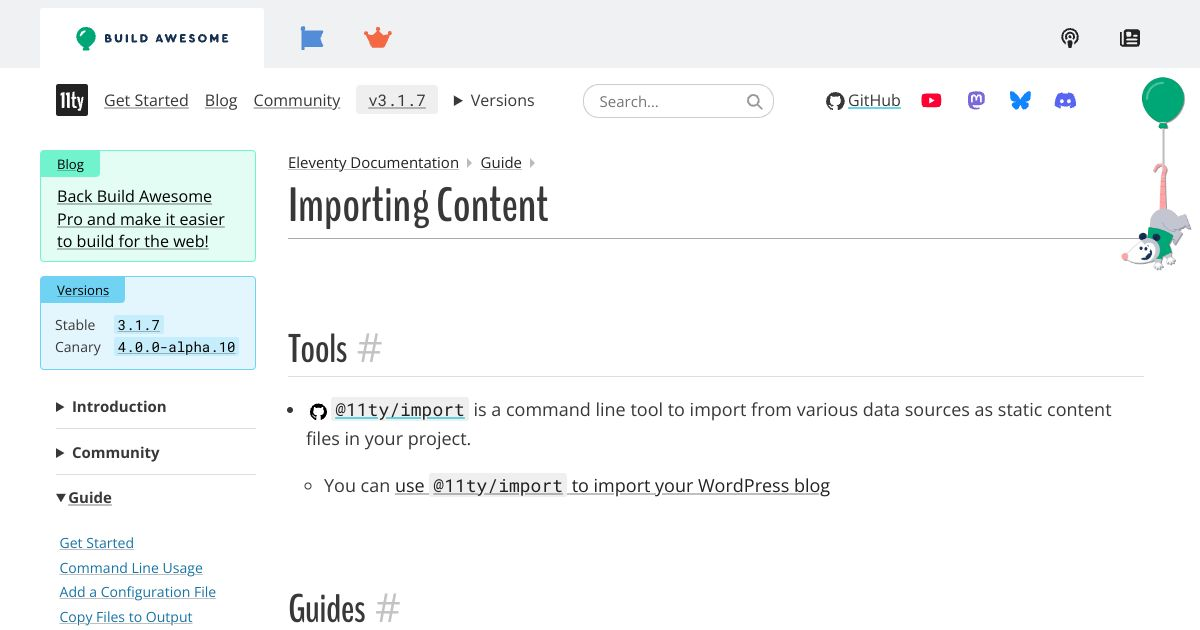Screen dimensions: 1200x630
Task: Open the YouTube icon link
Action: click(x=931, y=100)
